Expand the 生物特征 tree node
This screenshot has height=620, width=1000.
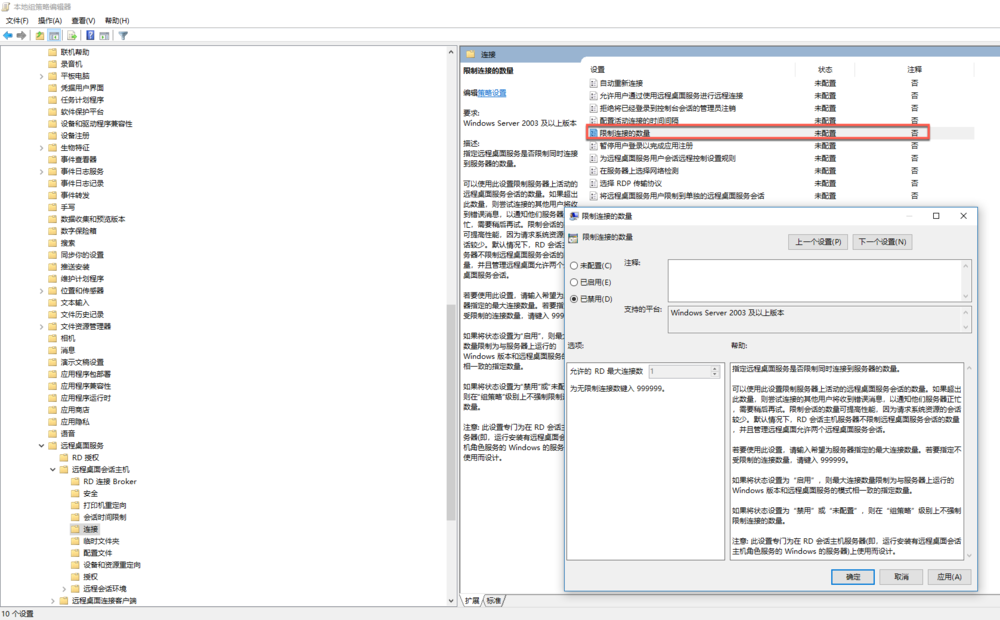pos(41,147)
